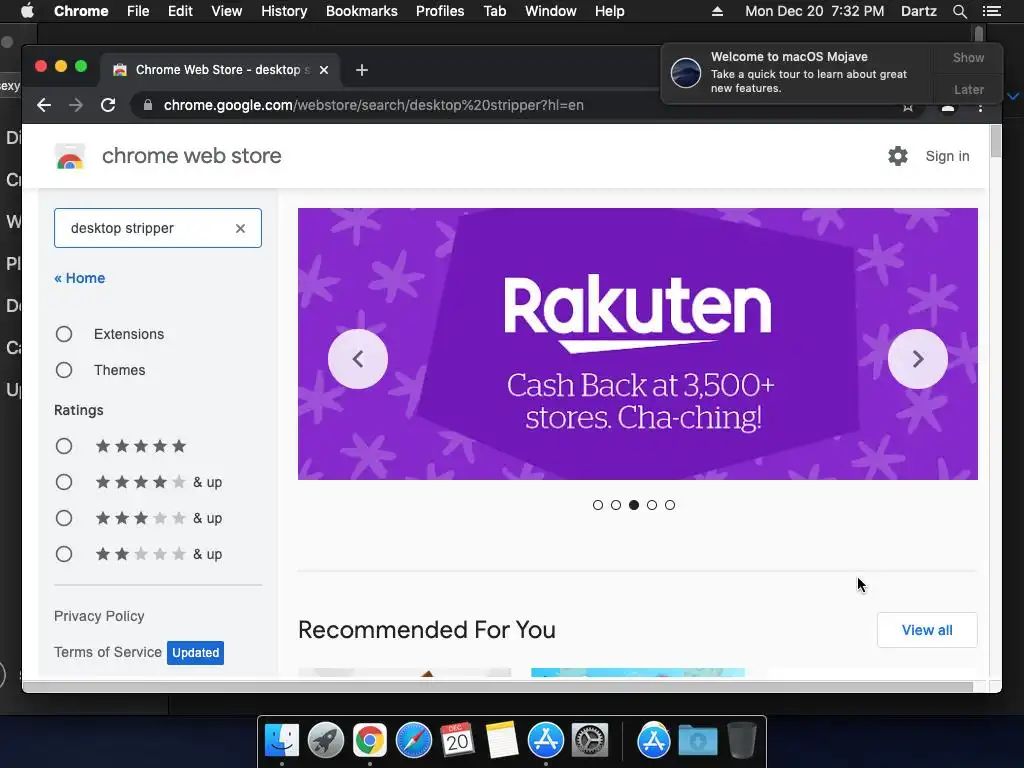
Task: Reload the page with the refresh icon
Action: [x=108, y=105]
